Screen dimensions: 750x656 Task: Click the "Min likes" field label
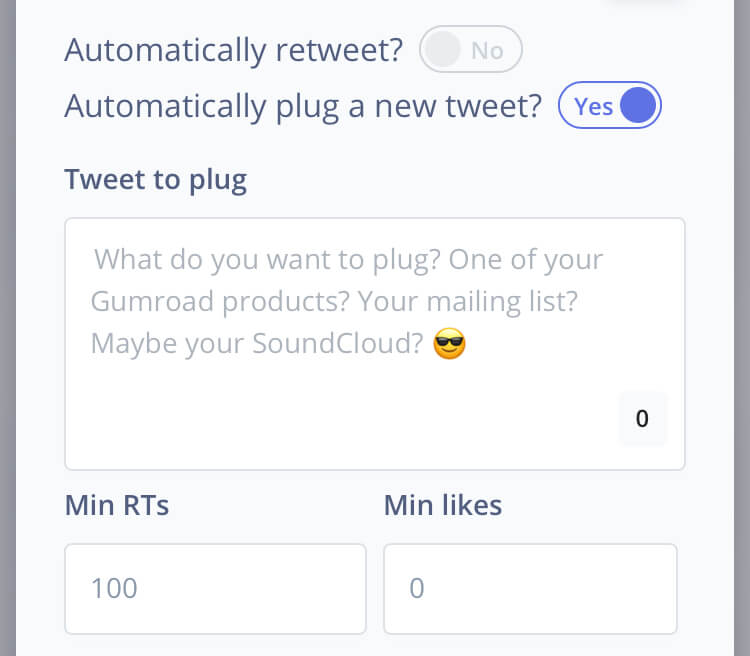(443, 505)
